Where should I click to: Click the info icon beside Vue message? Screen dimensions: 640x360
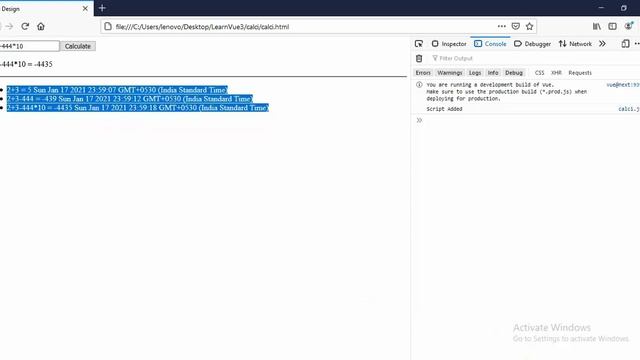[x=419, y=85]
